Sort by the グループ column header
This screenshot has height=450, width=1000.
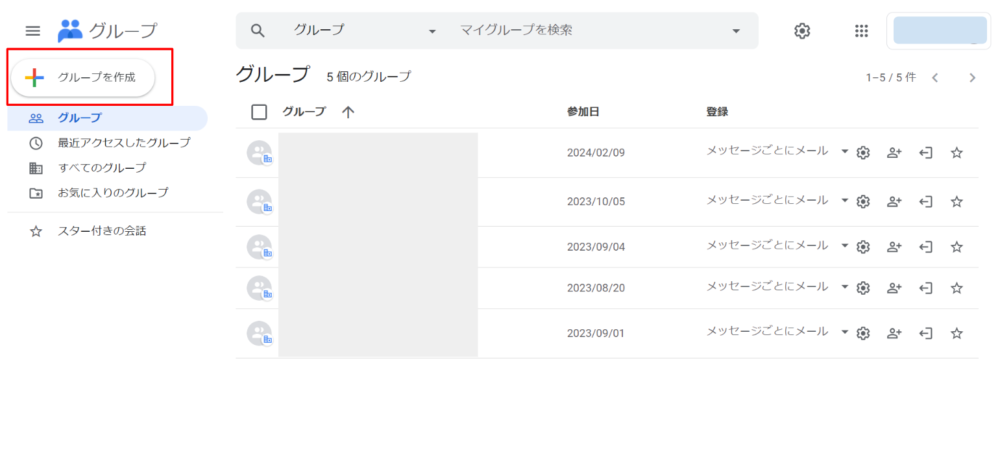click(x=304, y=112)
